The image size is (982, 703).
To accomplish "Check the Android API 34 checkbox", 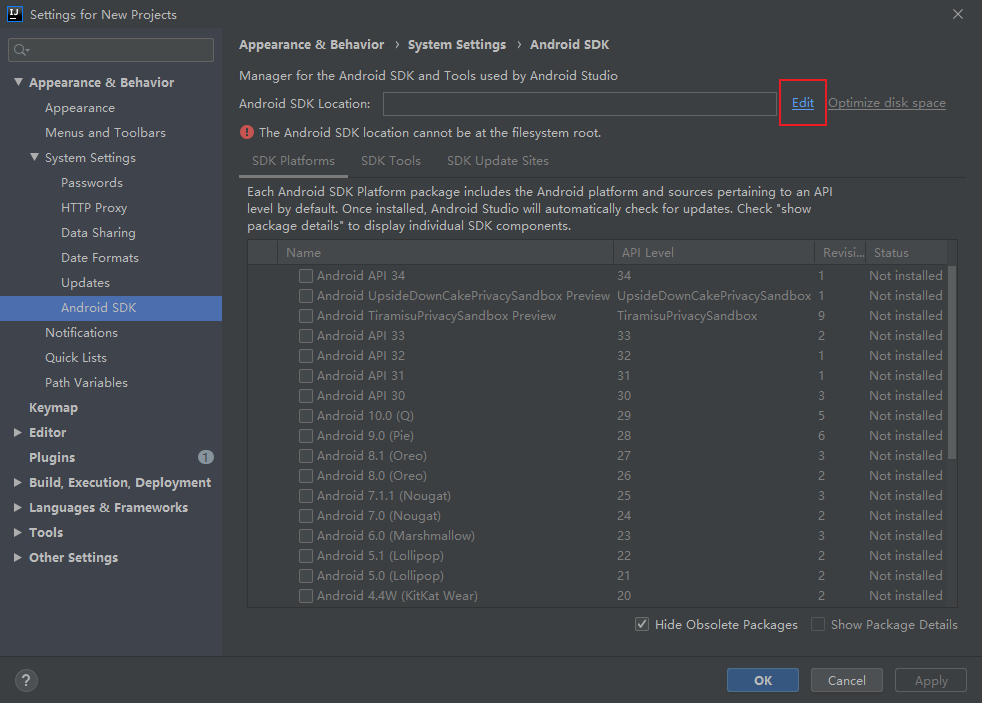I will coord(305,275).
